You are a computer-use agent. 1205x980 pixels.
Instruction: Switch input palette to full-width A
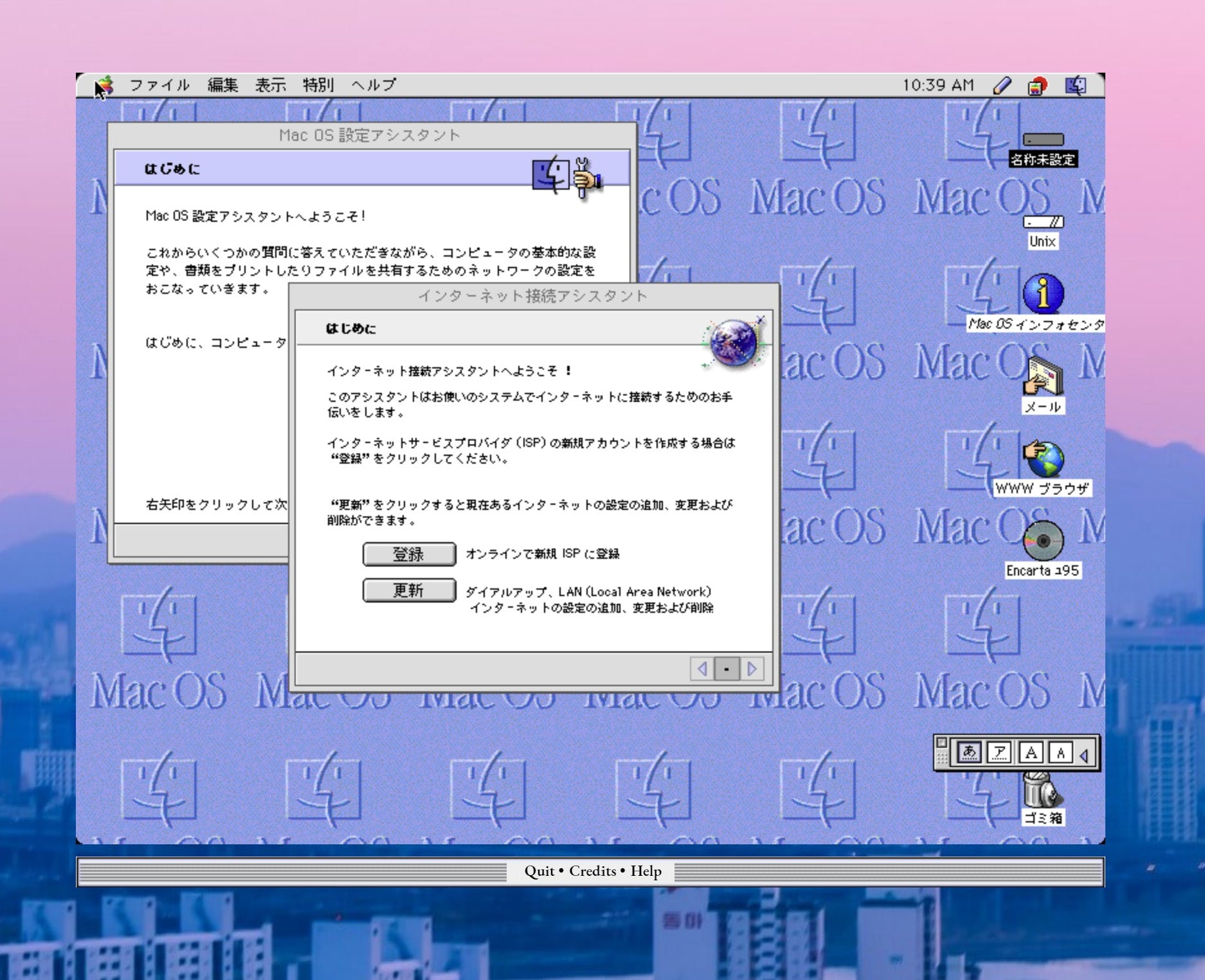click(x=1031, y=752)
